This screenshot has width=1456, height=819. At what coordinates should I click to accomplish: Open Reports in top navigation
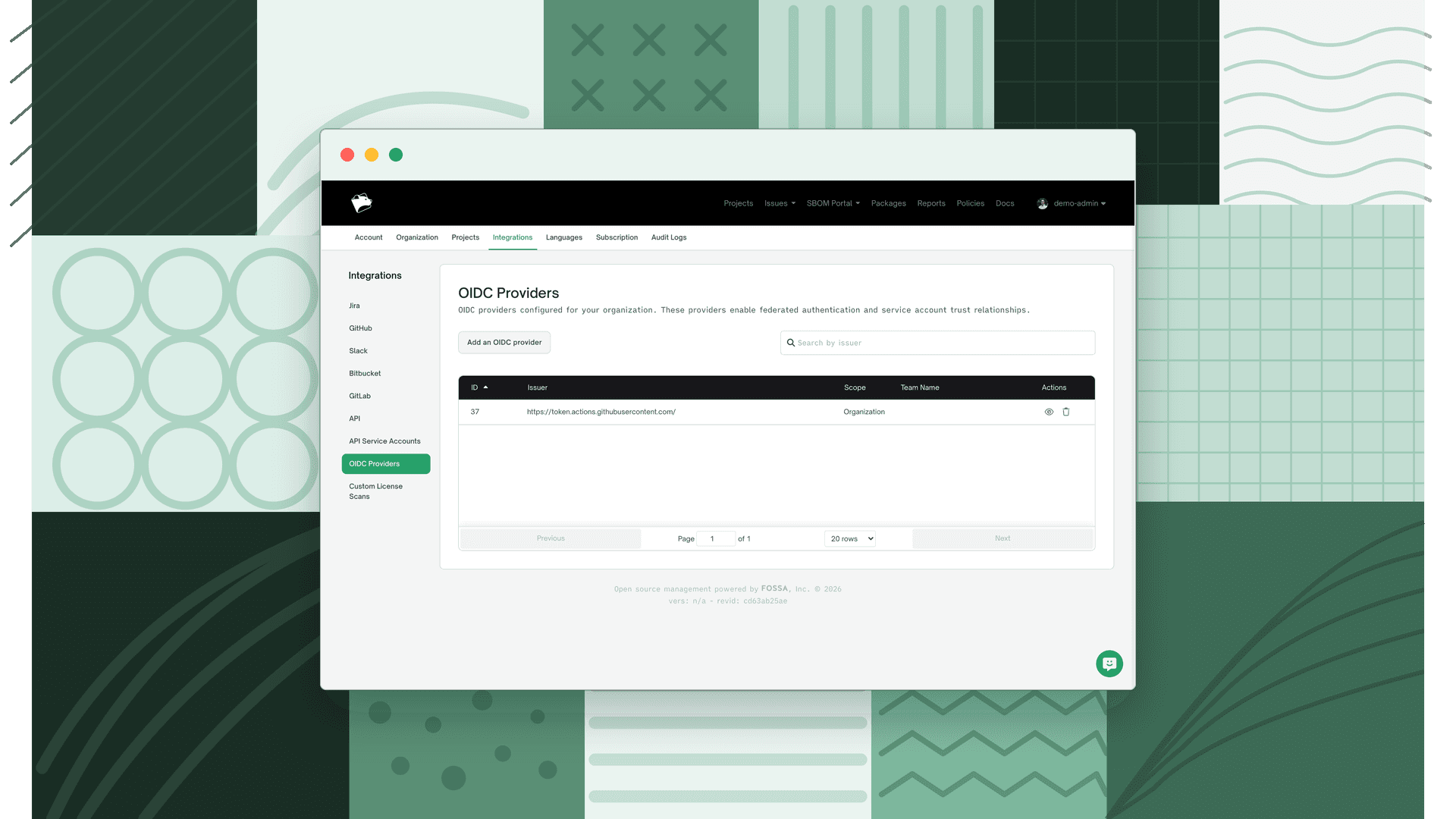931,203
